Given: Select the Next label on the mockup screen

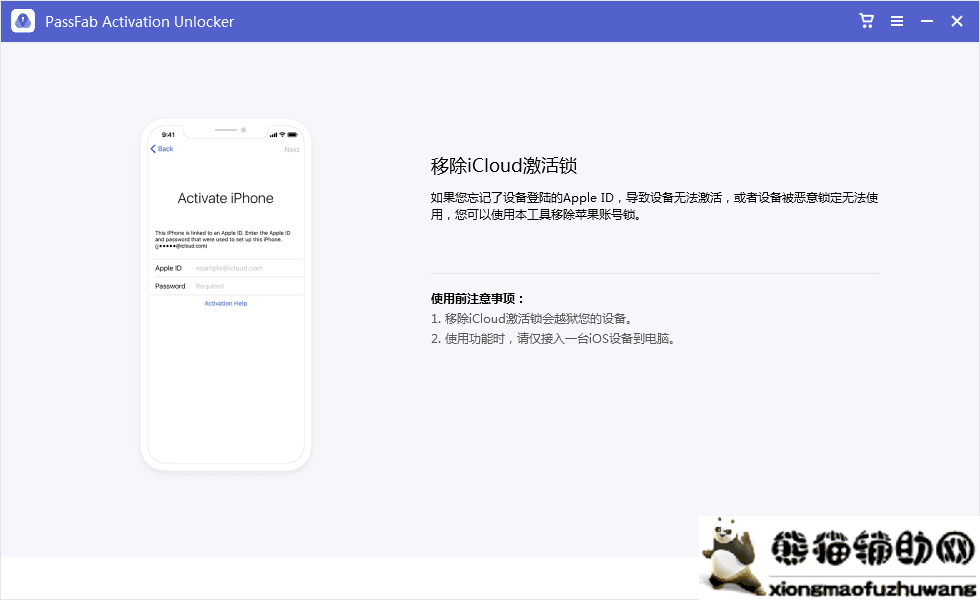Looking at the screenshot, I should pyautogui.click(x=292, y=148).
